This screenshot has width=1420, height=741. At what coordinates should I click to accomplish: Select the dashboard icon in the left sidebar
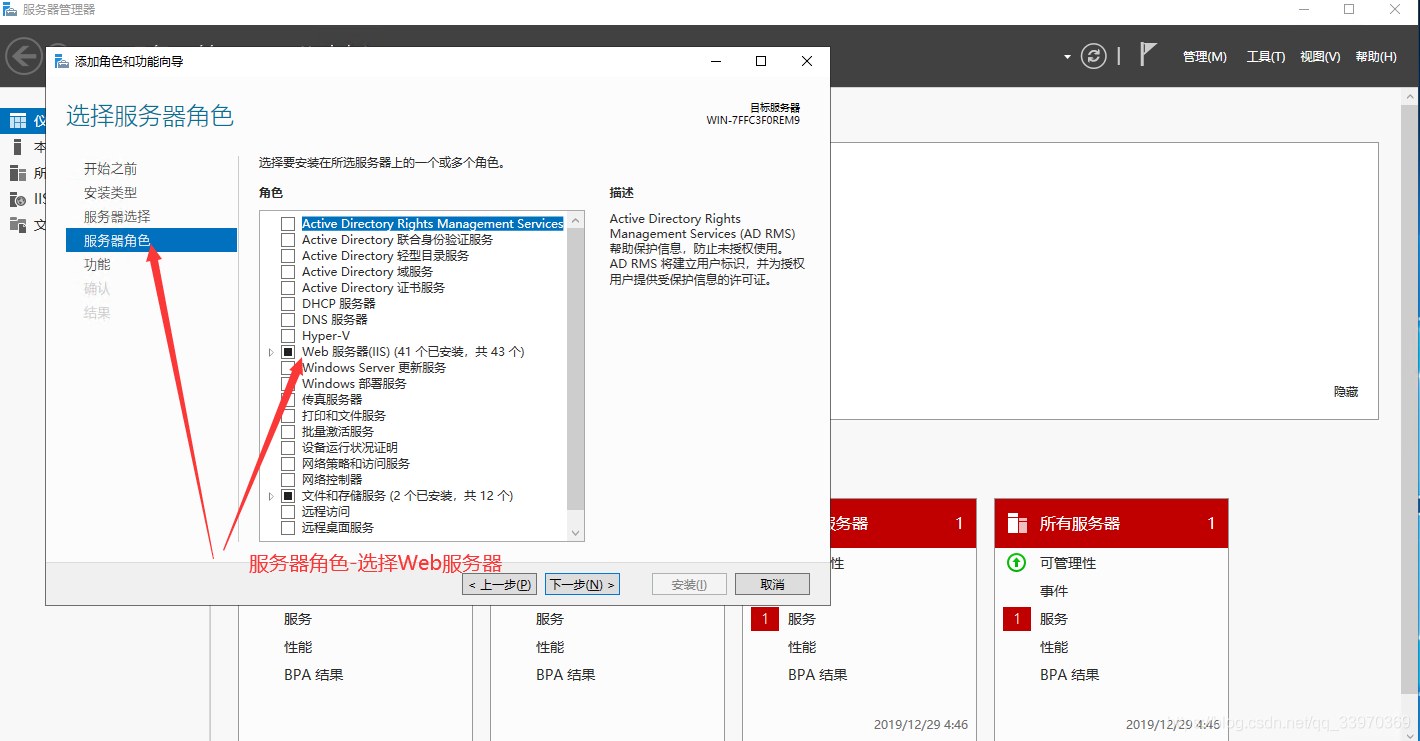pos(17,121)
